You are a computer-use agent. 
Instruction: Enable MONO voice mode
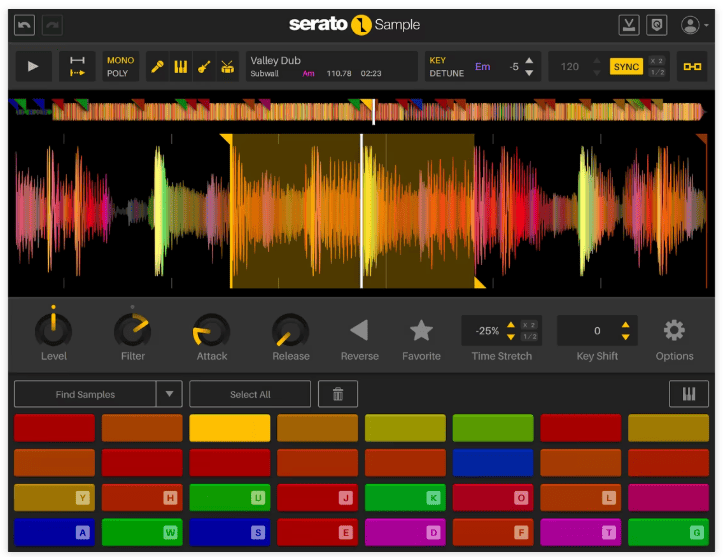120,60
